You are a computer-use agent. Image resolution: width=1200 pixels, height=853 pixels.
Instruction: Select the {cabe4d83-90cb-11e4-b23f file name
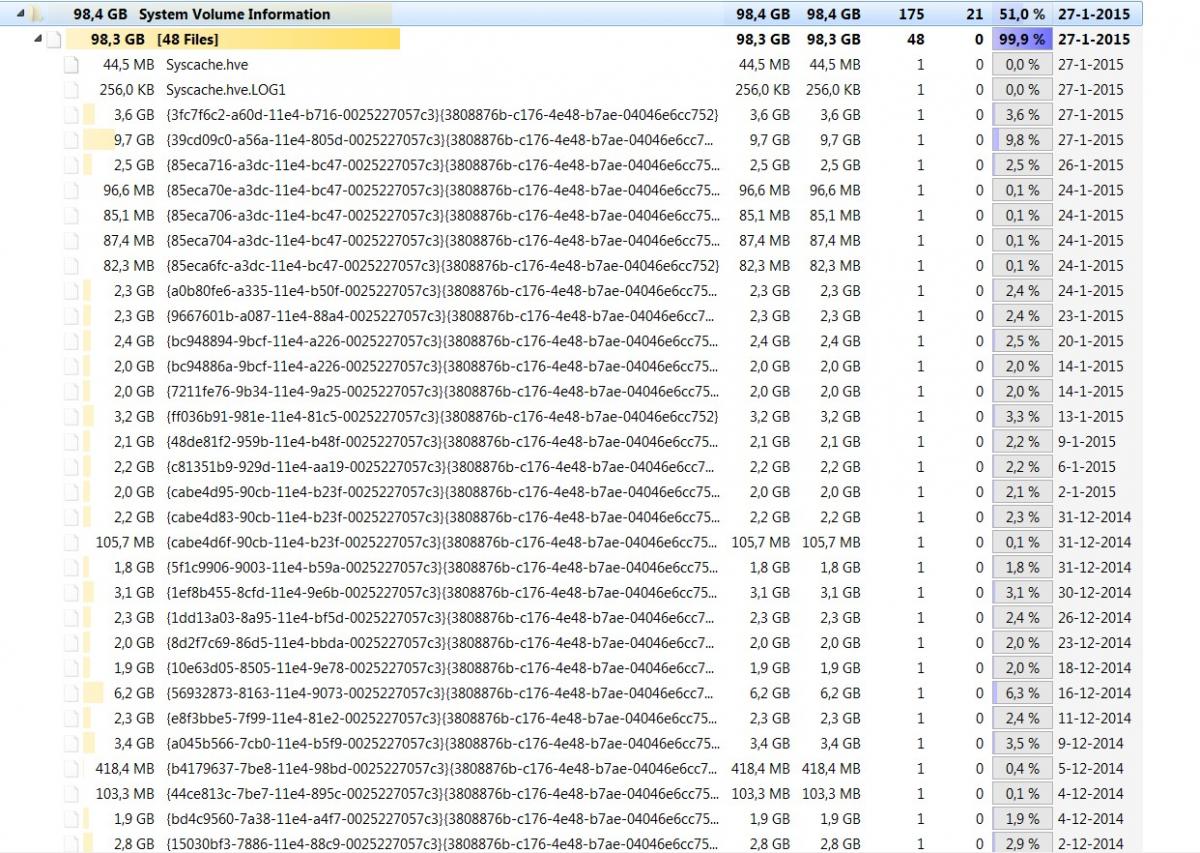click(x=442, y=517)
